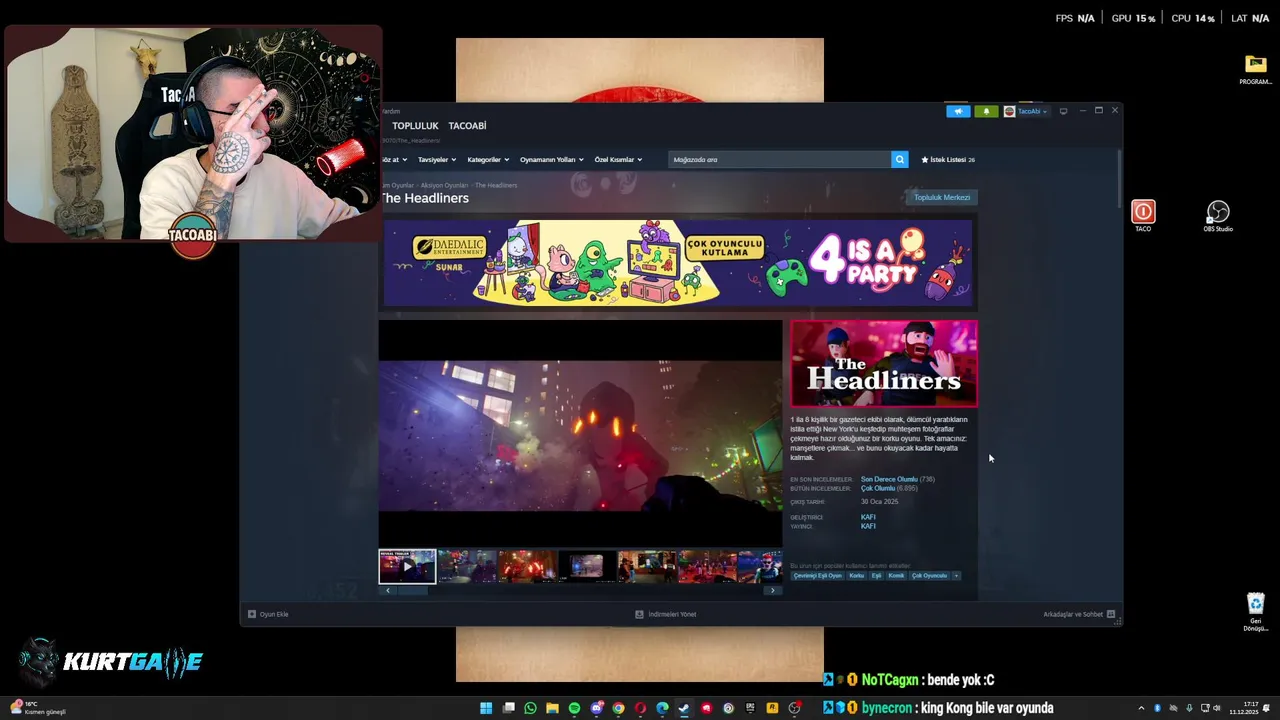Image resolution: width=1280 pixels, height=720 pixels.
Task: Open the TACO desktop shortcut
Action: click(1143, 216)
